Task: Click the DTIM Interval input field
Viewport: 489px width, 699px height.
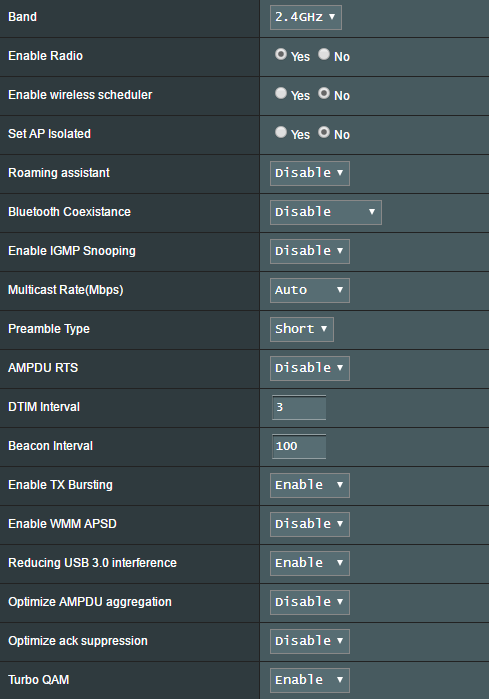Action: pyautogui.click(x=299, y=407)
